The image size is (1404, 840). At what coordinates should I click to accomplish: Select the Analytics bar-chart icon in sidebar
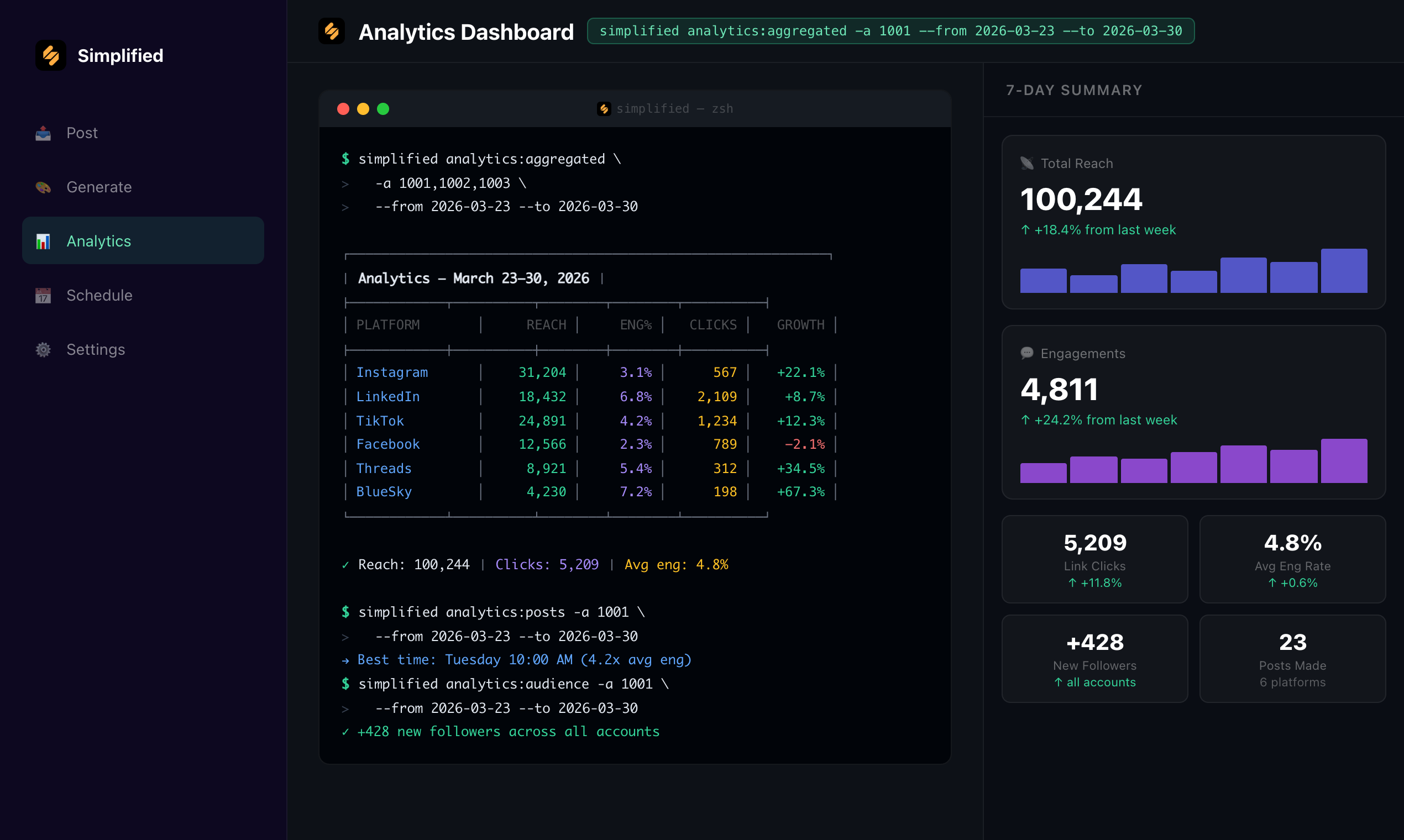tap(43, 240)
